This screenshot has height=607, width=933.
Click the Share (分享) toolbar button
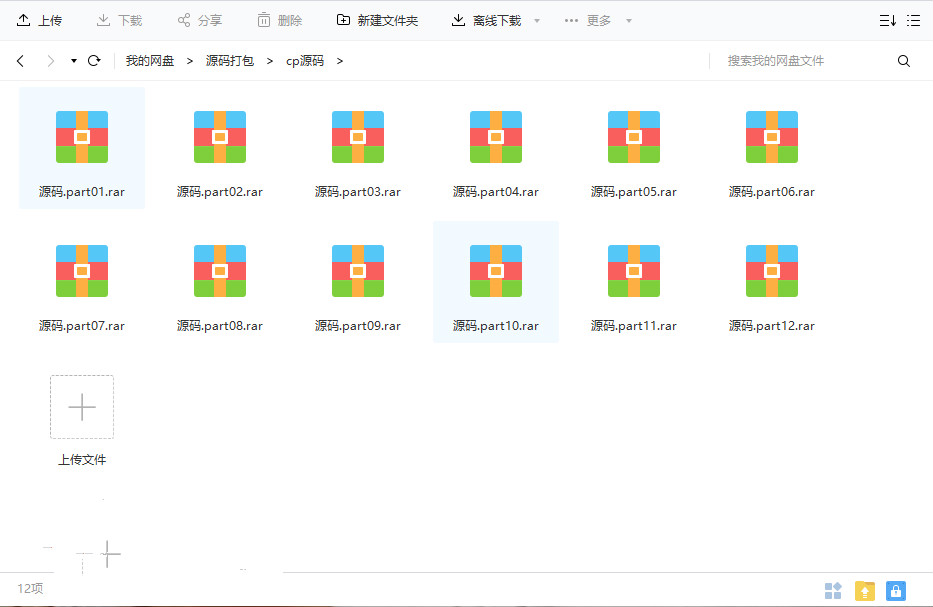tap(199, 20)
